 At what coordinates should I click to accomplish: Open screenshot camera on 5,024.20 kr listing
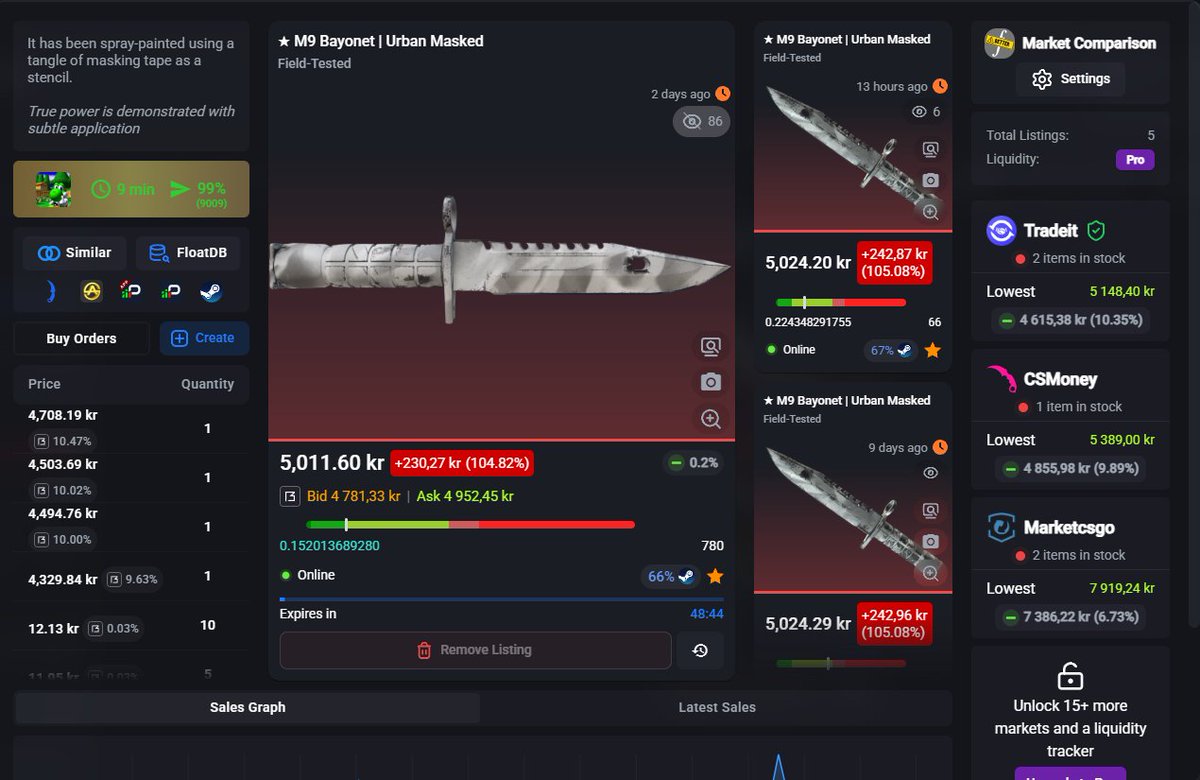coord(931,180)
